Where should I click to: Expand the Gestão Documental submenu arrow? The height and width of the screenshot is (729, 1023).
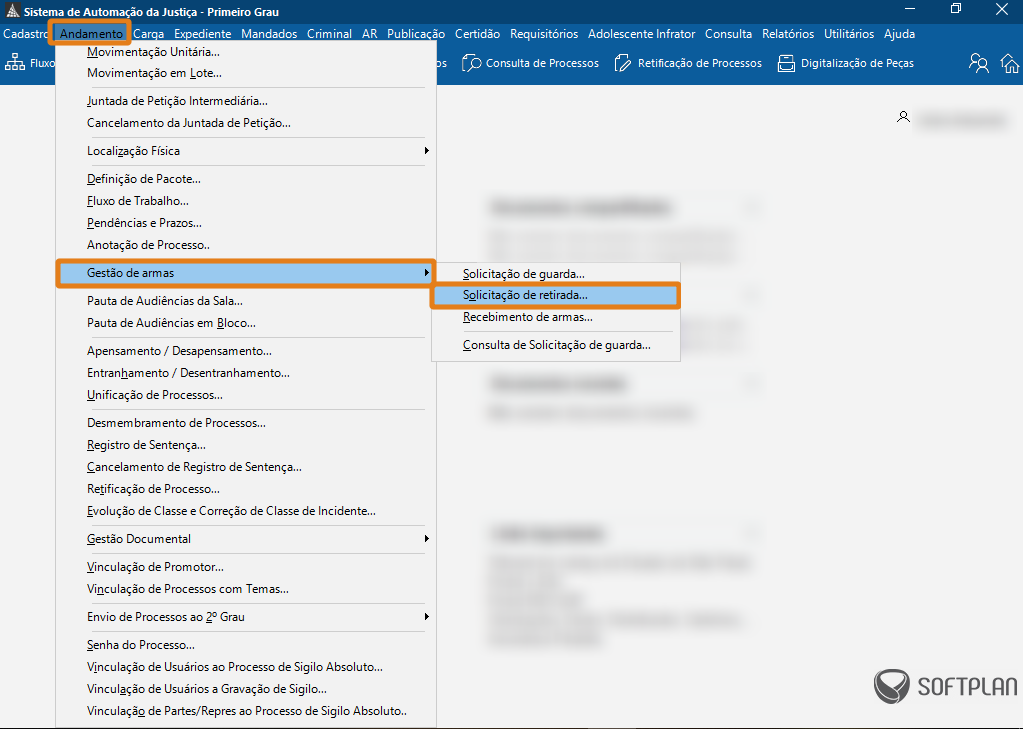[426, 539]
